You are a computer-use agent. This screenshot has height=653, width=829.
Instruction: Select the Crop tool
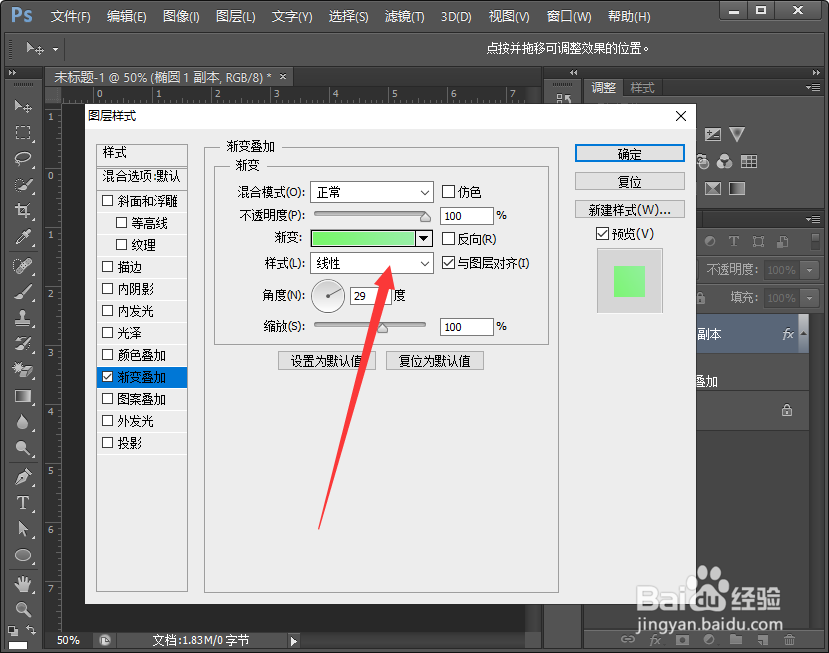[x=23, y=210]
